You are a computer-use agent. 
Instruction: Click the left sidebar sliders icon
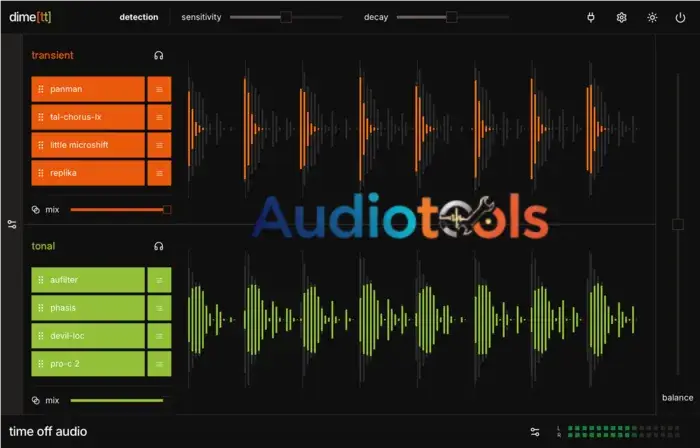[12, 224]
